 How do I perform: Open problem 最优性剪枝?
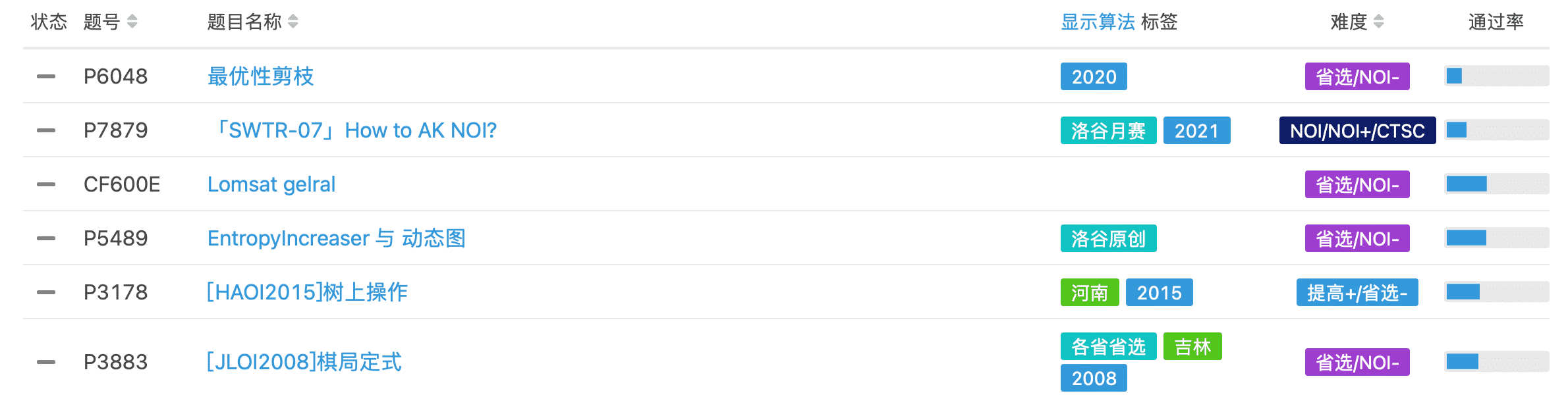point(260,76)
